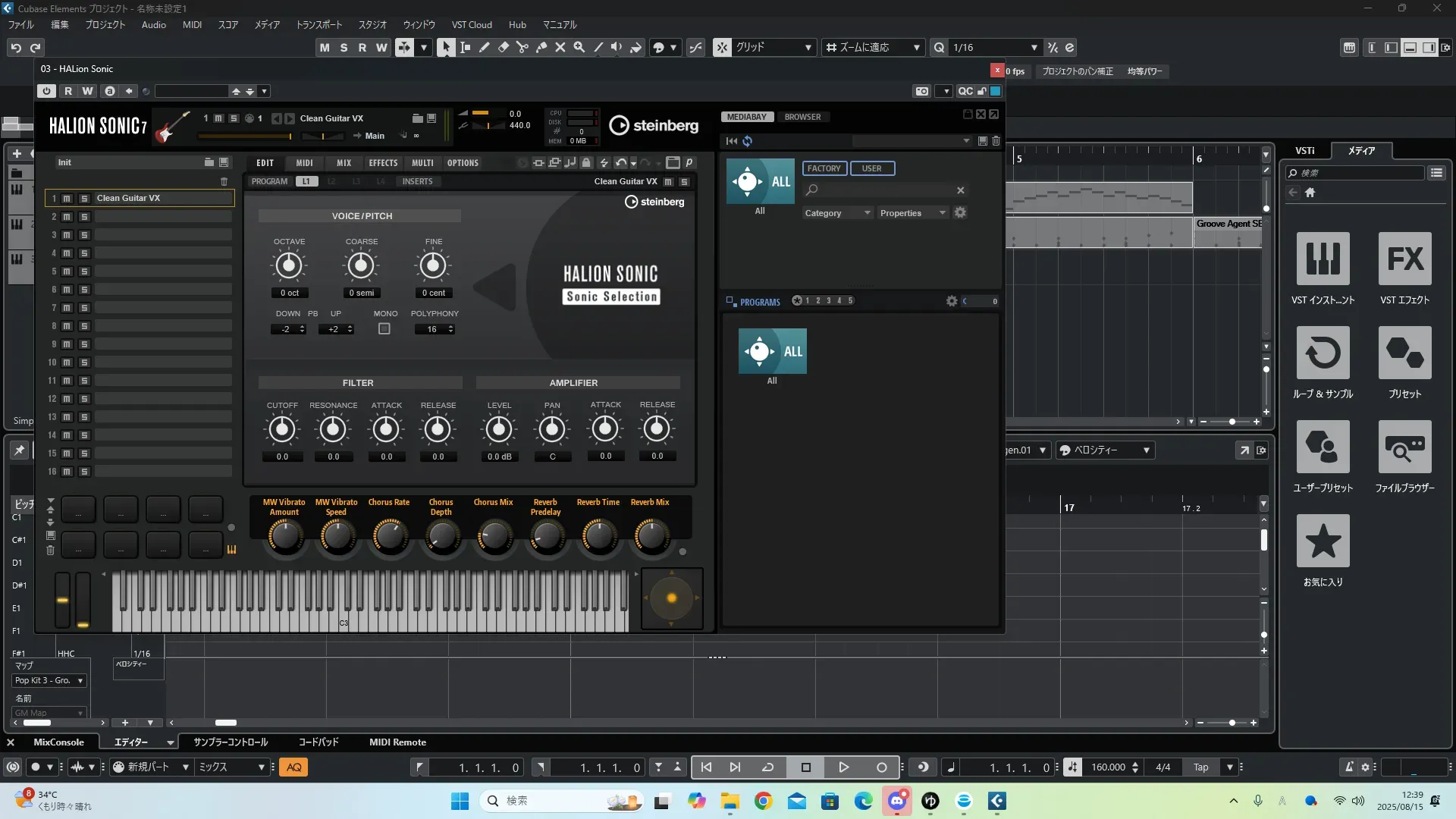The image size is (1456, 819).
Task: Expand the Category filter dropdown
Action: (837, 213)
